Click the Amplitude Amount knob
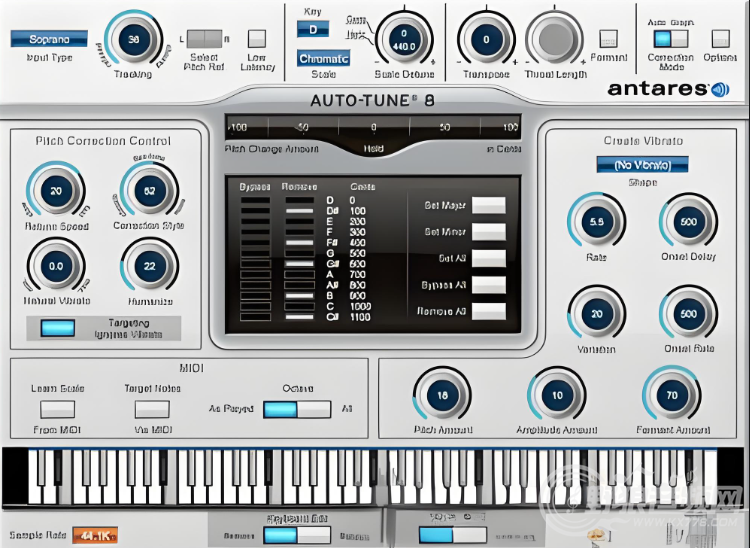 click(557, 395)
